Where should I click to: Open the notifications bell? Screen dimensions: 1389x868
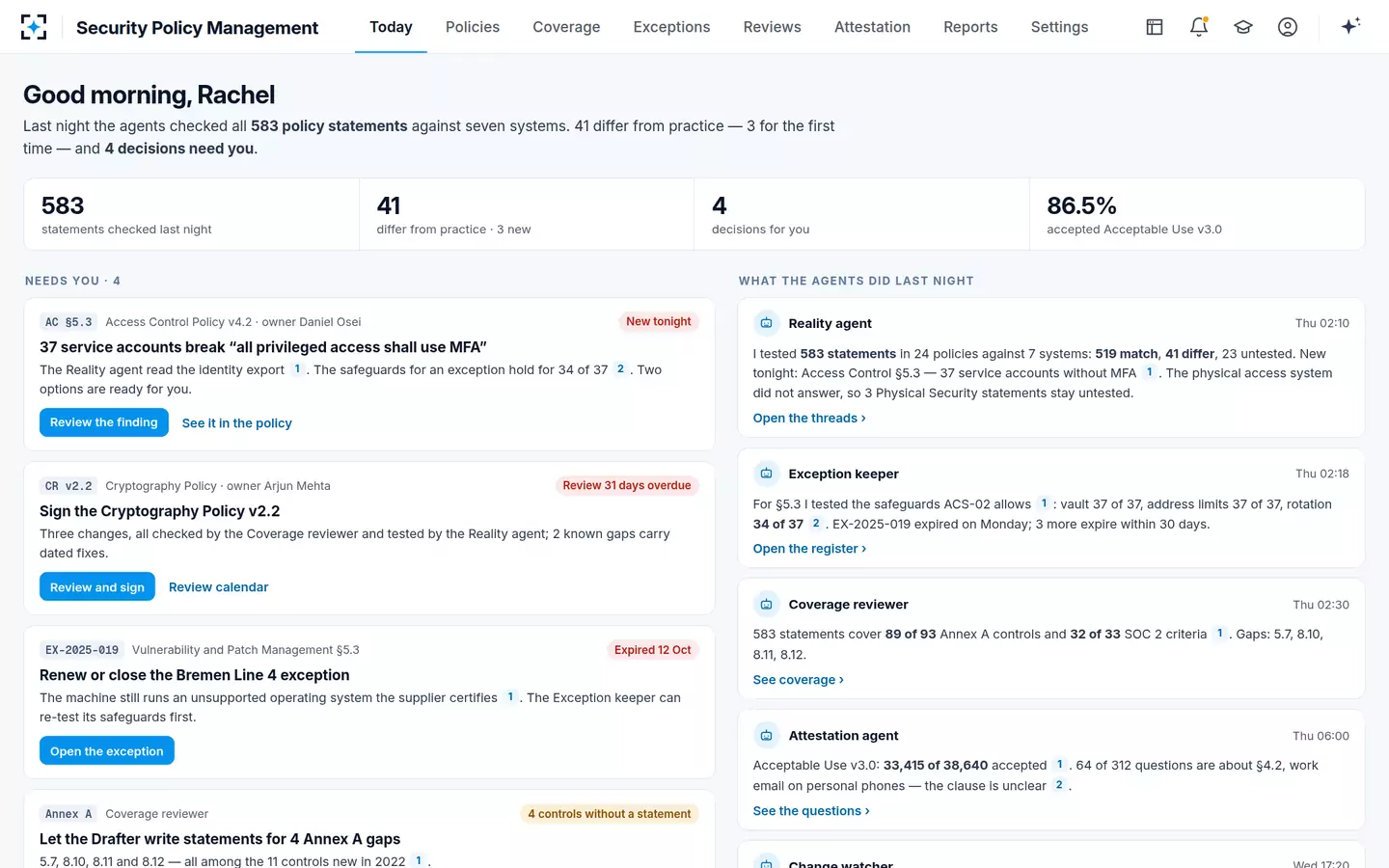[1199, 27]
